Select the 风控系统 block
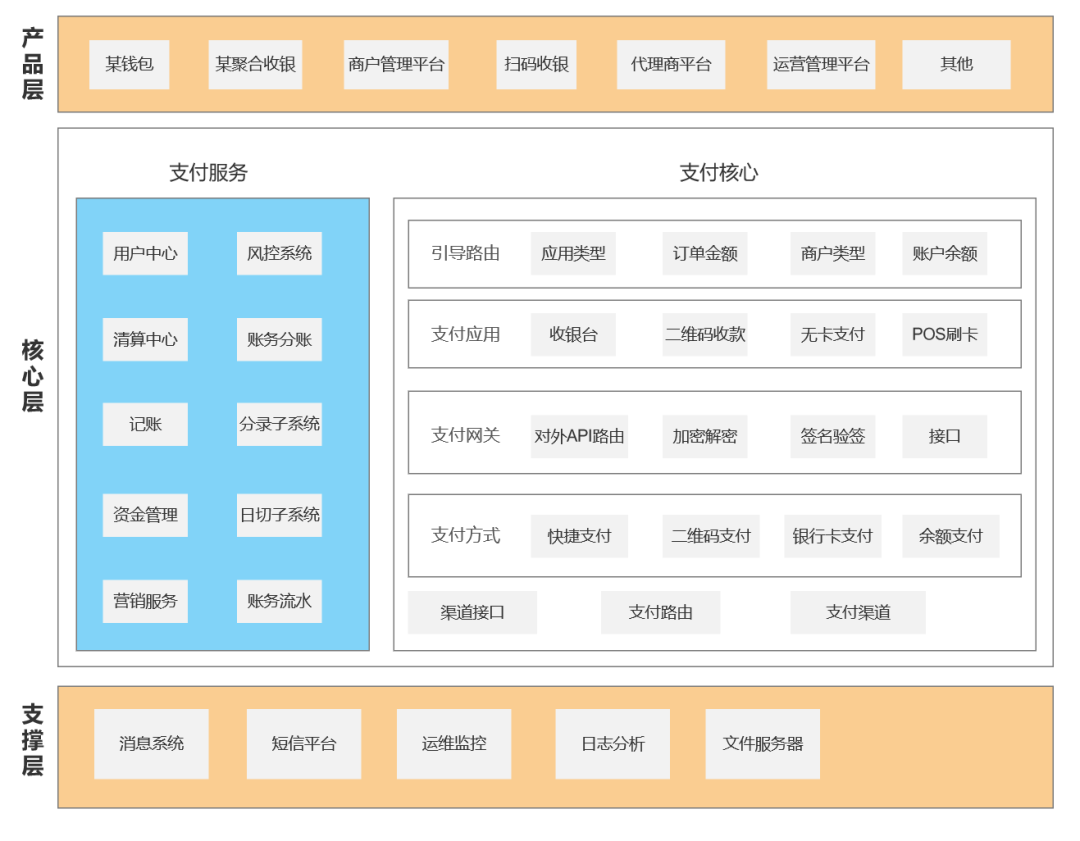1080x841 pixels. pos(279,254)
